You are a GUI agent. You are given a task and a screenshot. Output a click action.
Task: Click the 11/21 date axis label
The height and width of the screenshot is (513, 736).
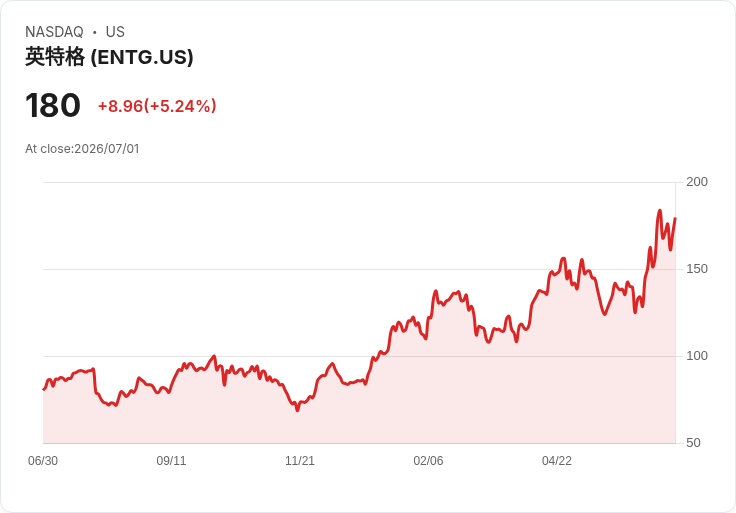[x=299, y=460]
